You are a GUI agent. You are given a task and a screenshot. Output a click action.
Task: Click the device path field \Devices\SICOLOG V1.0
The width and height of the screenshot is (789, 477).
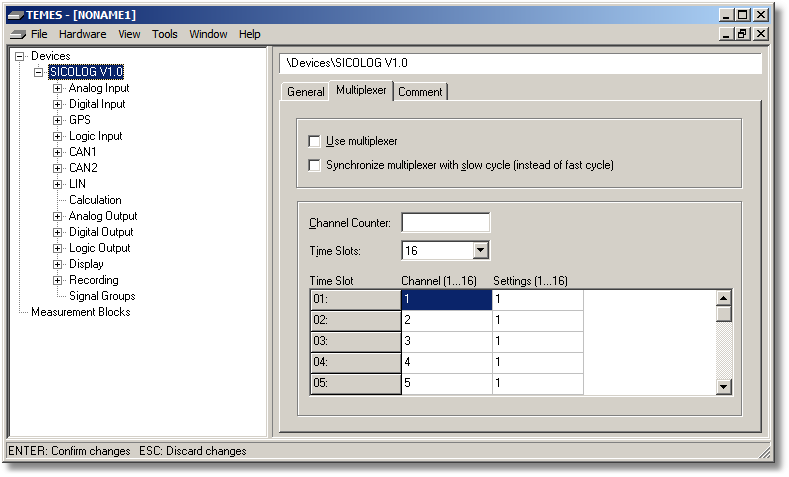coord(520,63)
